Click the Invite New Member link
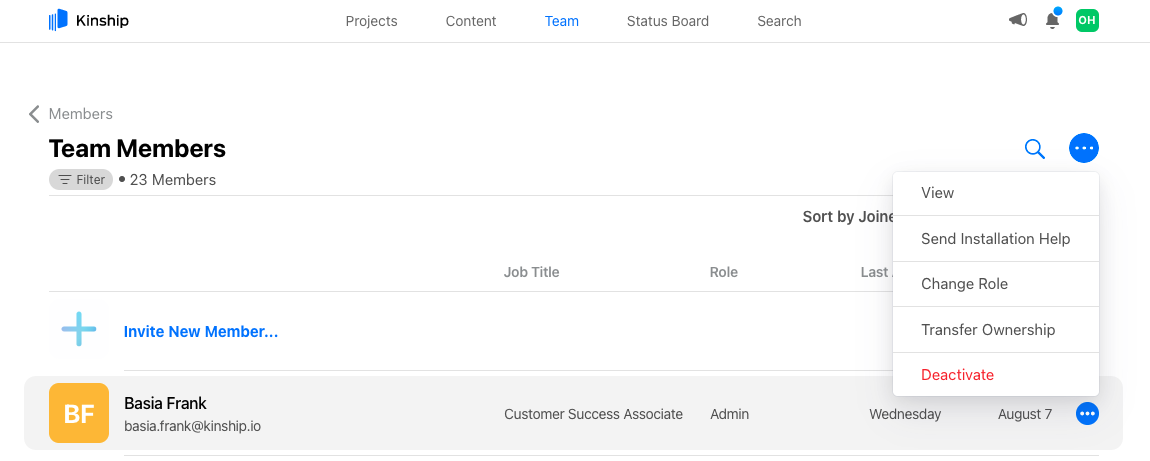The height and width of the screenshot is (461, 1150). (x=201, y=332)
